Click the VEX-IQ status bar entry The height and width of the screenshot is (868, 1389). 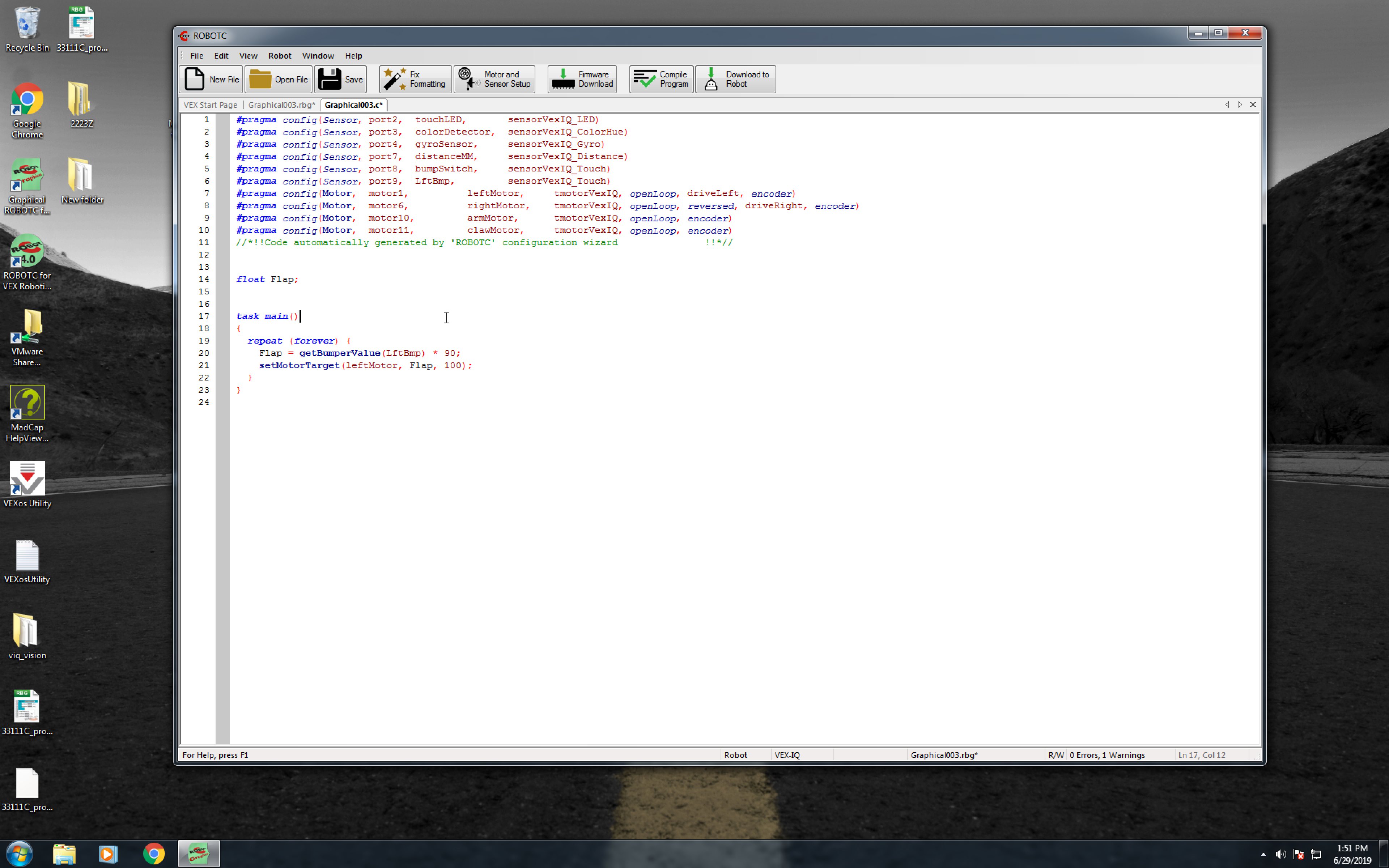787,755
